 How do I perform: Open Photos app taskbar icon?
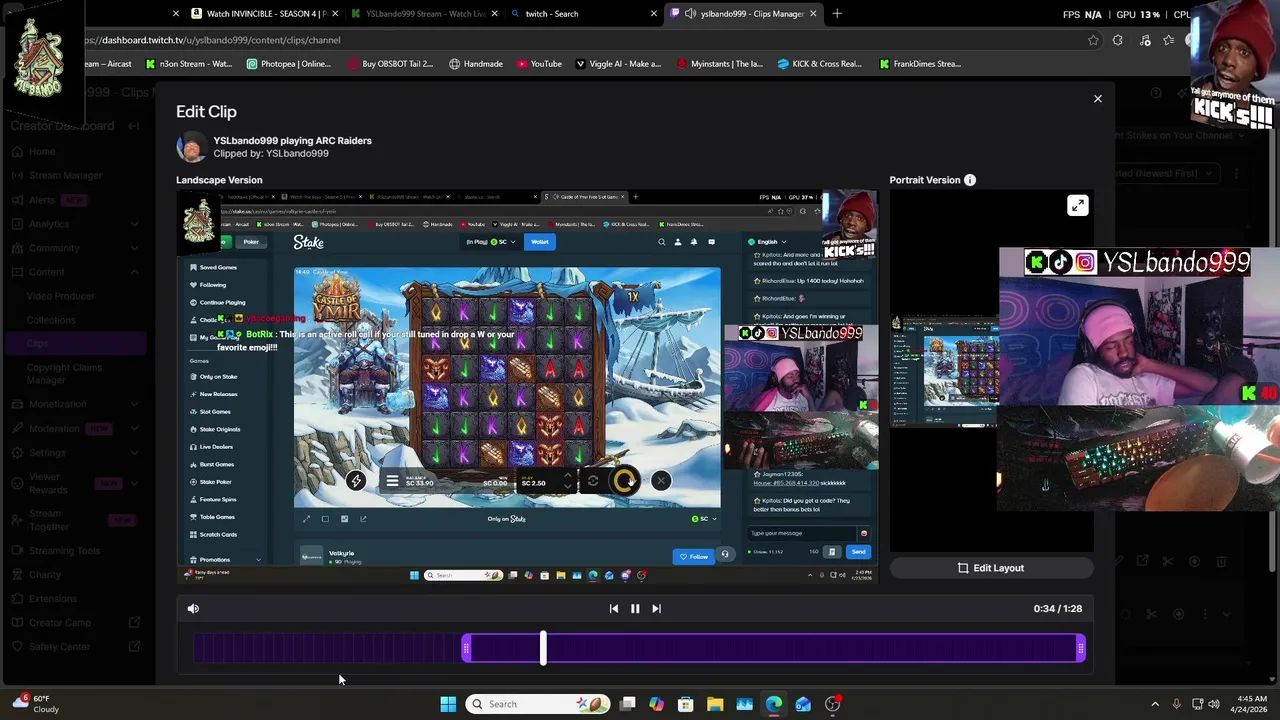click(x=744, y=704)
